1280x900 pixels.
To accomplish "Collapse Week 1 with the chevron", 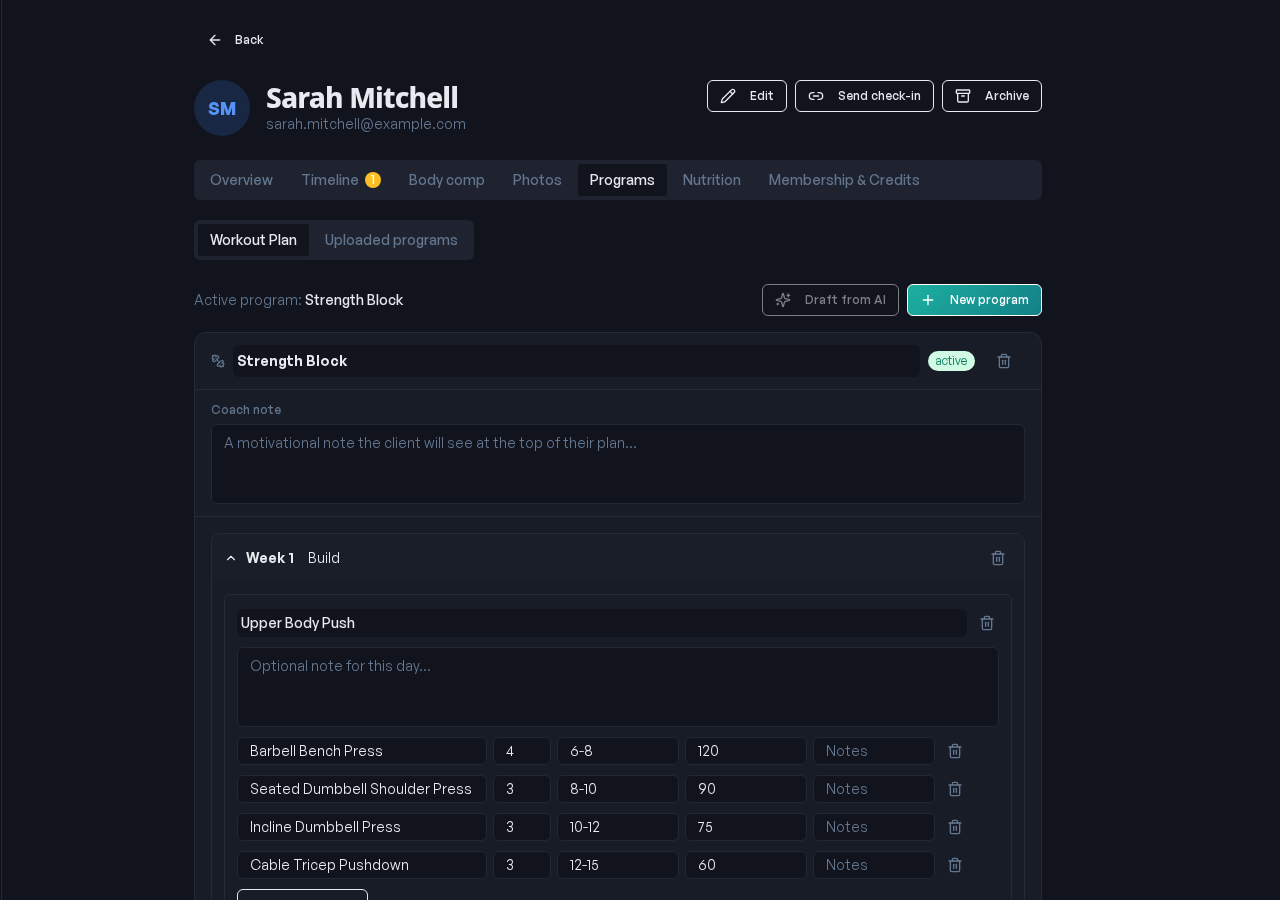I will [x=231, y=558].
